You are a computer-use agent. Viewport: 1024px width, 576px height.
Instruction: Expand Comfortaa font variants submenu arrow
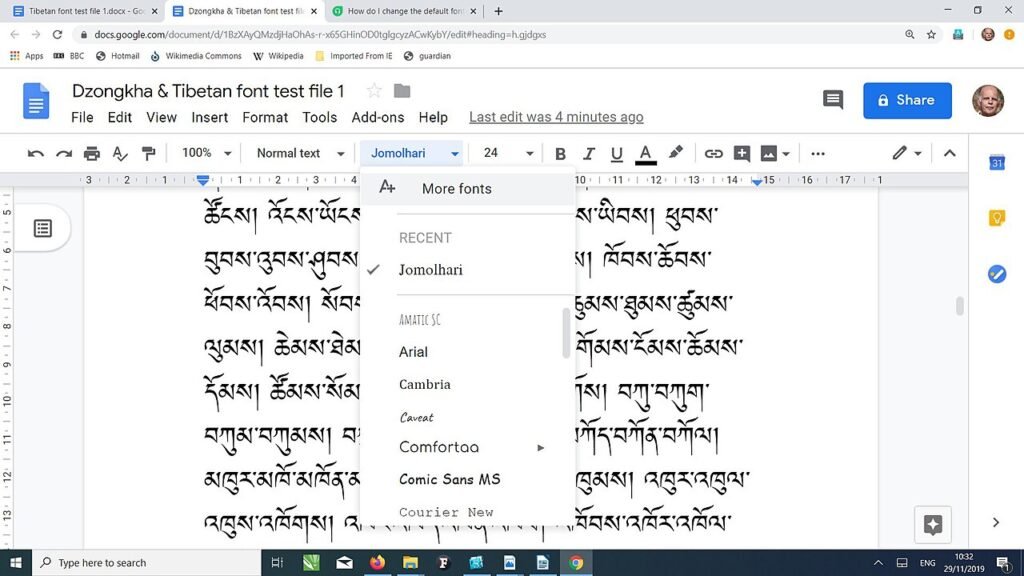[x=541, y=448]
